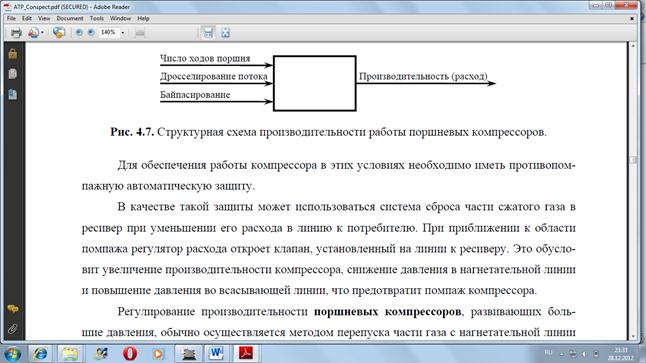Viewport: 646px width, 363px height.
Task: Click the label 'Байпасирование'
Action: pos(195,95)
